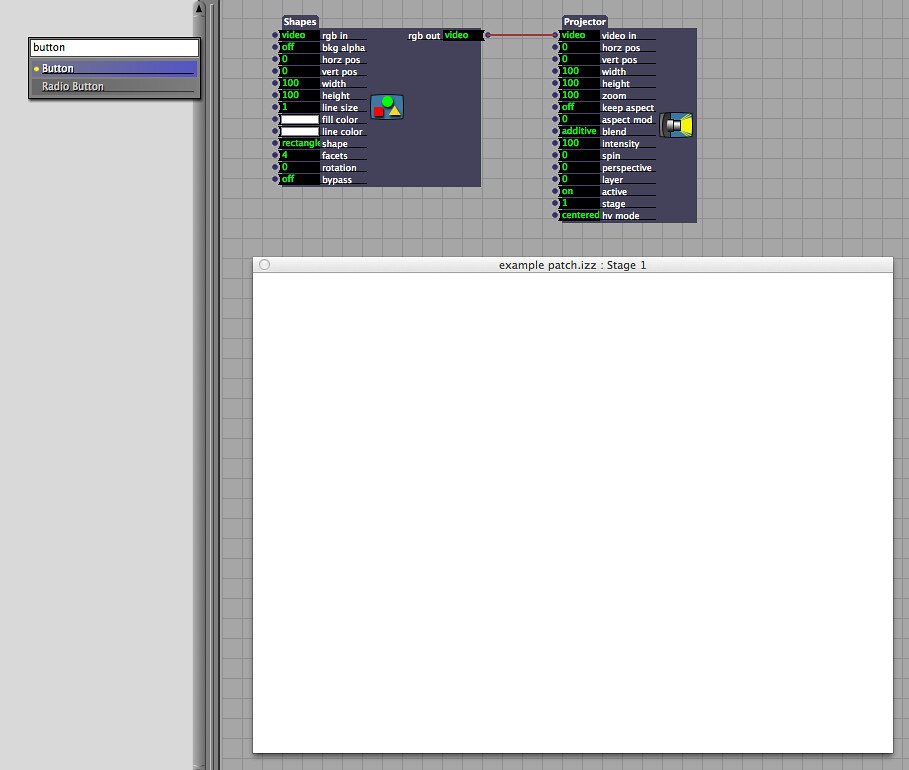909x770 pixels.
Task: Click the Projector hv mode input port
Action: (x=556, y=216)
